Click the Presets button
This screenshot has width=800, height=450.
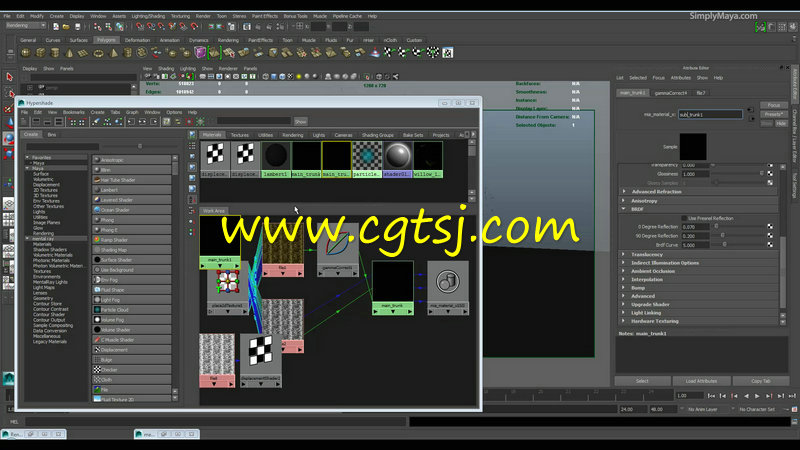click(773, 114)
